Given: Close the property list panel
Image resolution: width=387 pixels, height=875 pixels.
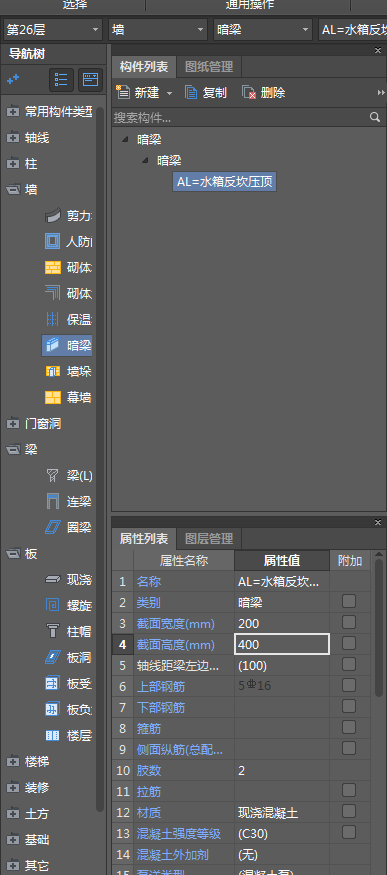Looking at the screenshot, I should 378,523.
